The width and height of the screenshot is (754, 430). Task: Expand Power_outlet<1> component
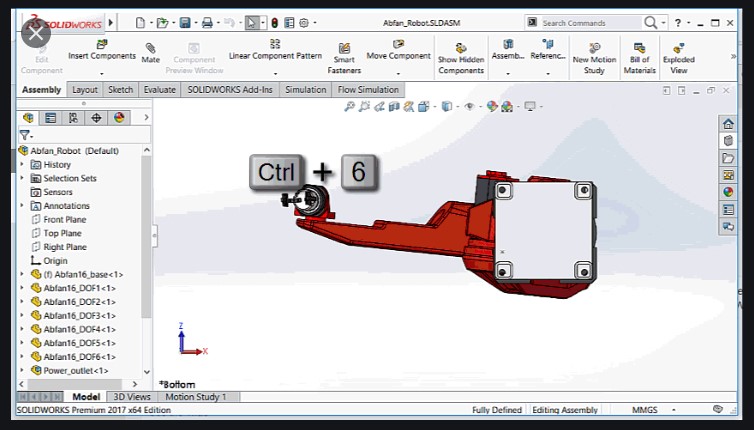[x=22, y=370]
